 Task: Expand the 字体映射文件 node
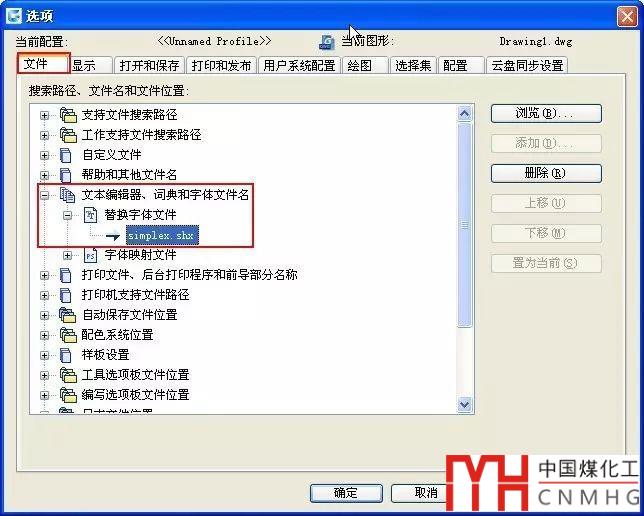67,256
